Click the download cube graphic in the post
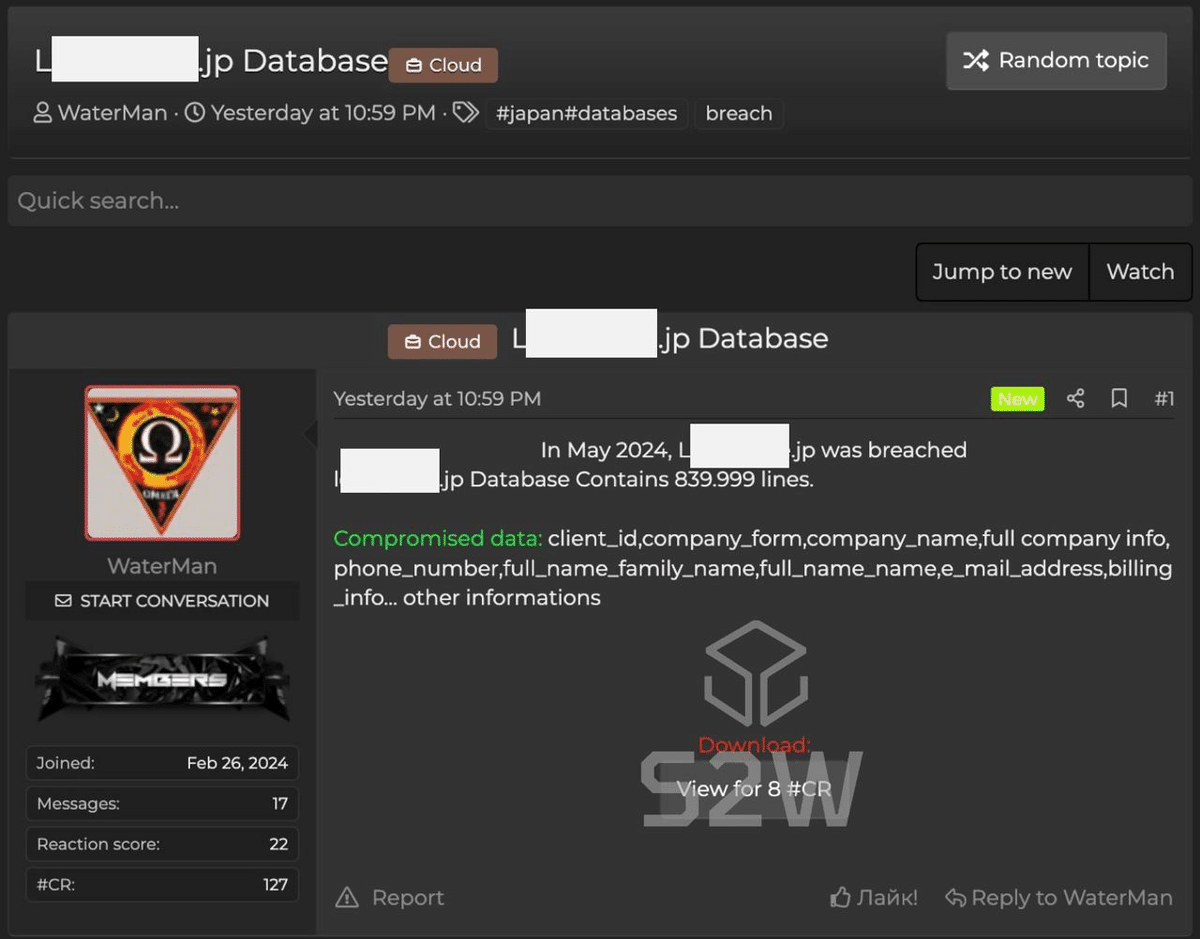Viewport: 1200px width, 939px height. pyautogui.click(x=757, y=672)
